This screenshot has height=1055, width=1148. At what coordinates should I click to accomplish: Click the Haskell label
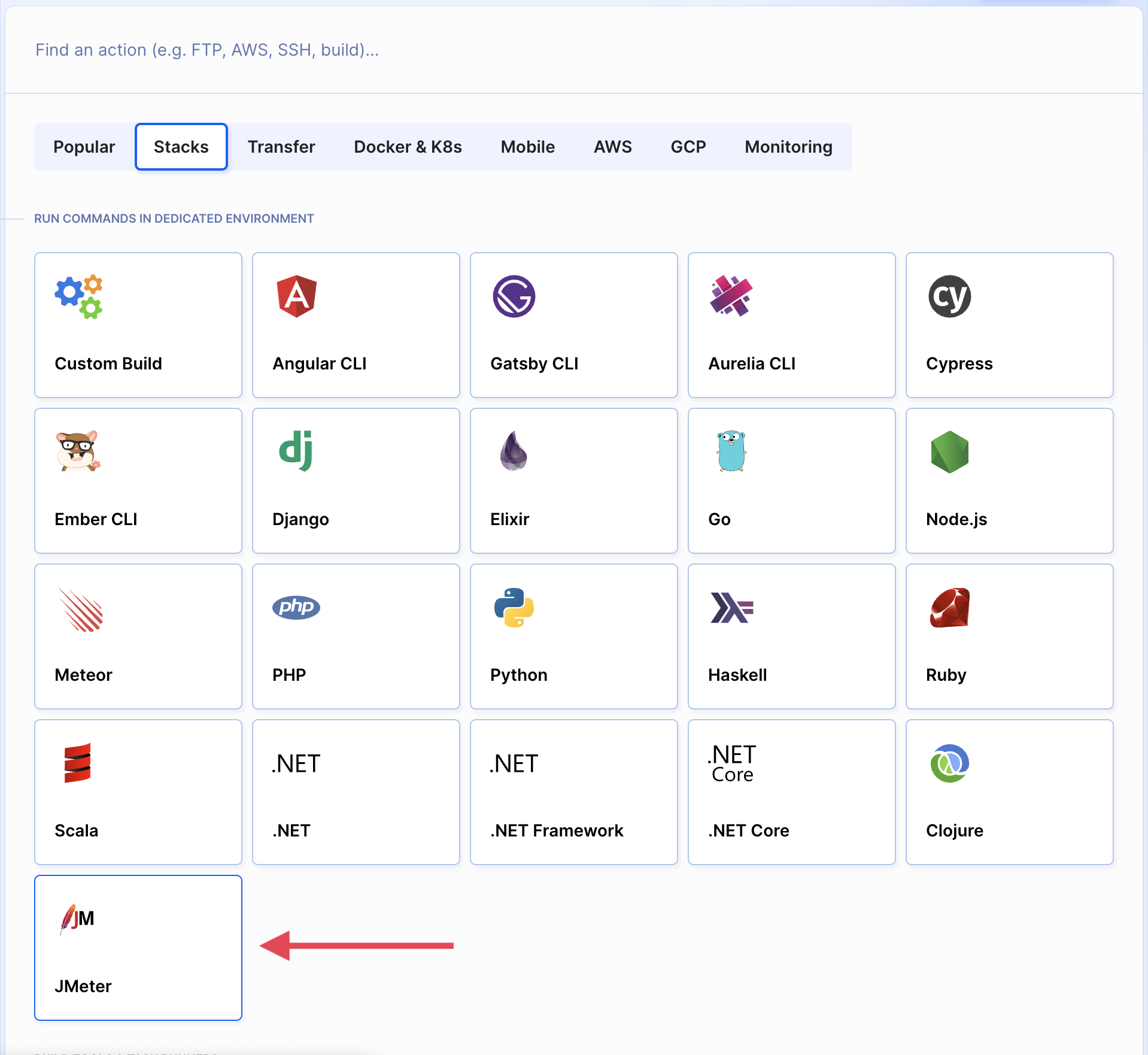[x=737, y=675]
